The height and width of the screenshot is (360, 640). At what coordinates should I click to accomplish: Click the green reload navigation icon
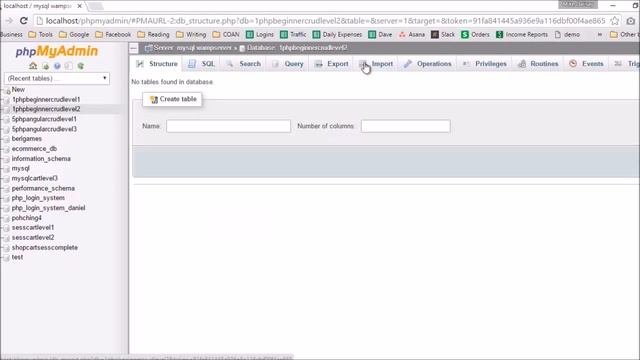coord(81,66)
